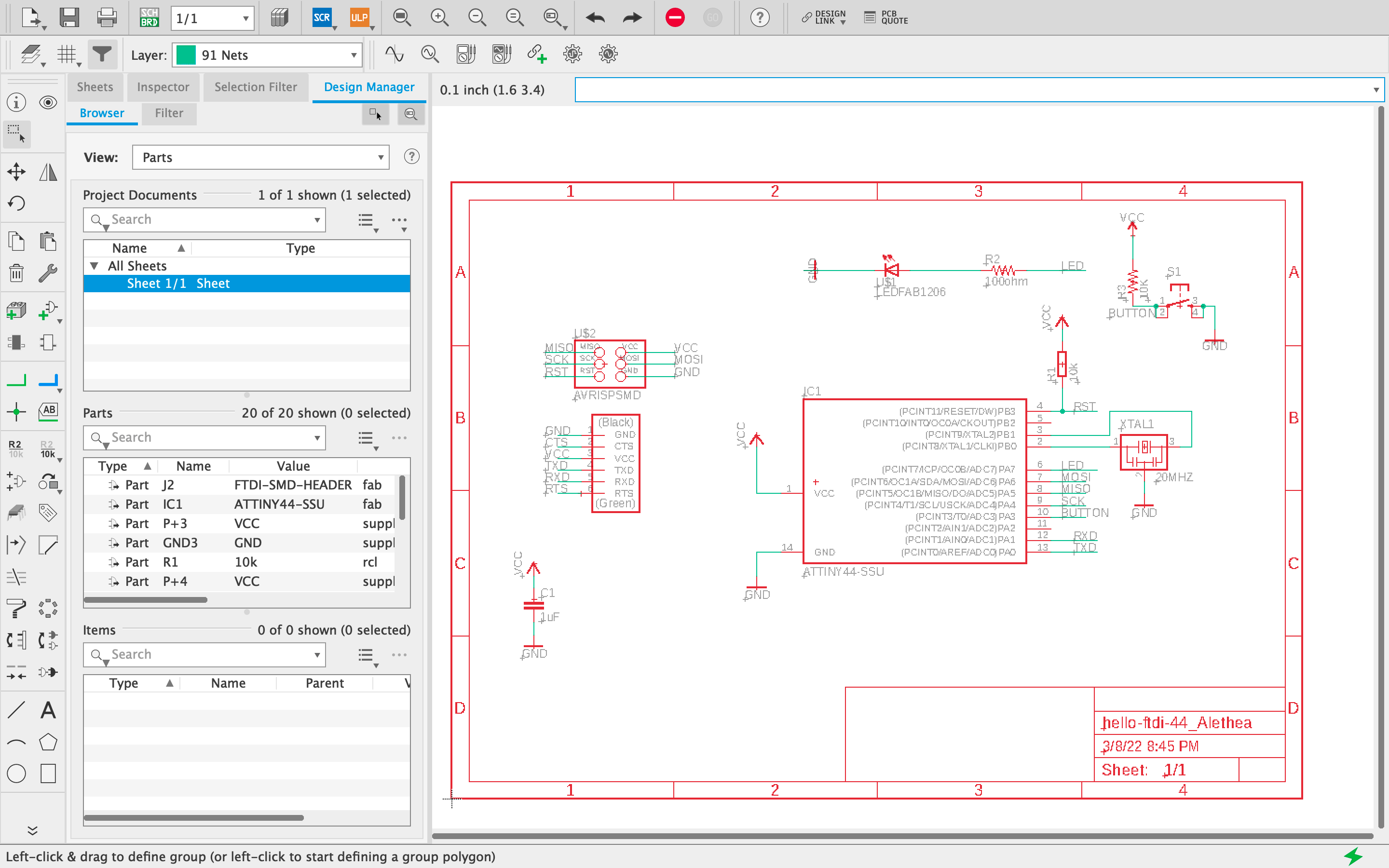Select the wrench Change tool
The image size is (1389, 868).
pyautogui.click(x=48, y=272)
